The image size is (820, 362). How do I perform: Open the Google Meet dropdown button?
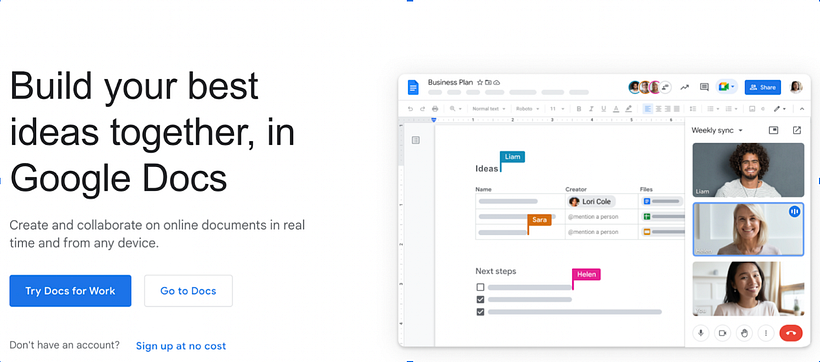[726, 87]
